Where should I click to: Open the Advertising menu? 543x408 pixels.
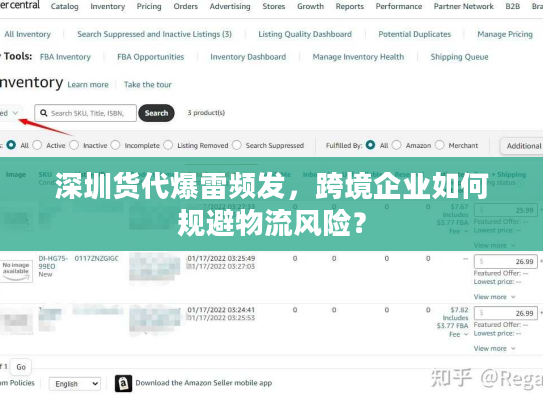tap(230, 7)
